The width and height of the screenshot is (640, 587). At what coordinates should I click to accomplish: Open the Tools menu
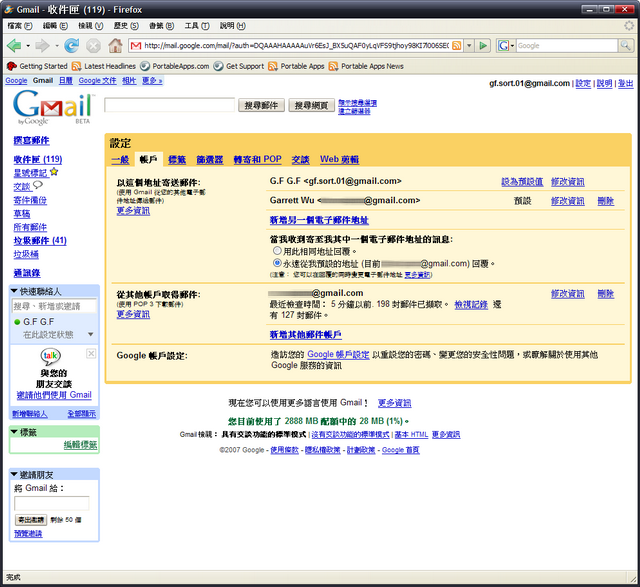(x=197, y=26)
